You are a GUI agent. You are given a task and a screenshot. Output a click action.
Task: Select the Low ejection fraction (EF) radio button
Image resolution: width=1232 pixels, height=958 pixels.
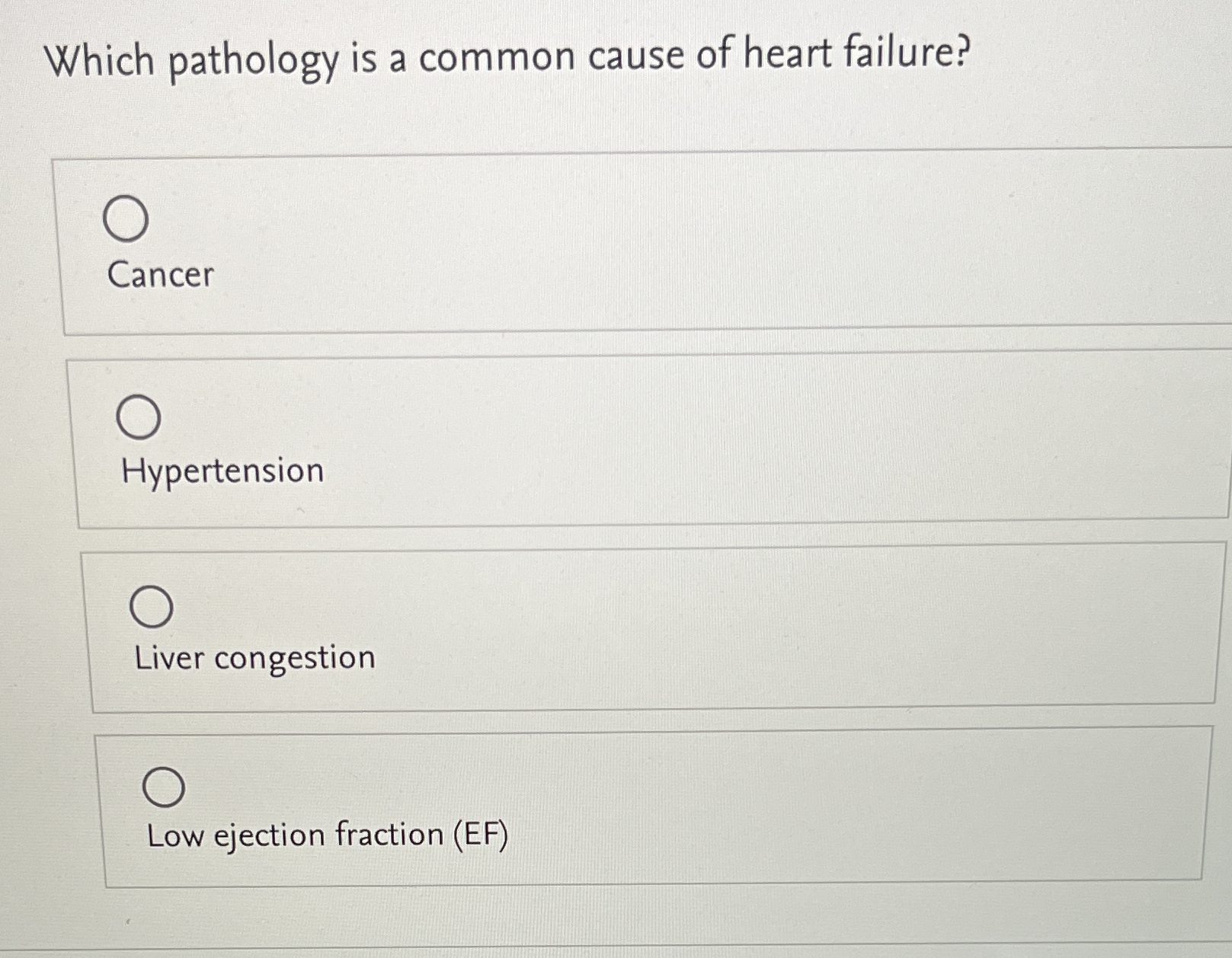(166, 786)
